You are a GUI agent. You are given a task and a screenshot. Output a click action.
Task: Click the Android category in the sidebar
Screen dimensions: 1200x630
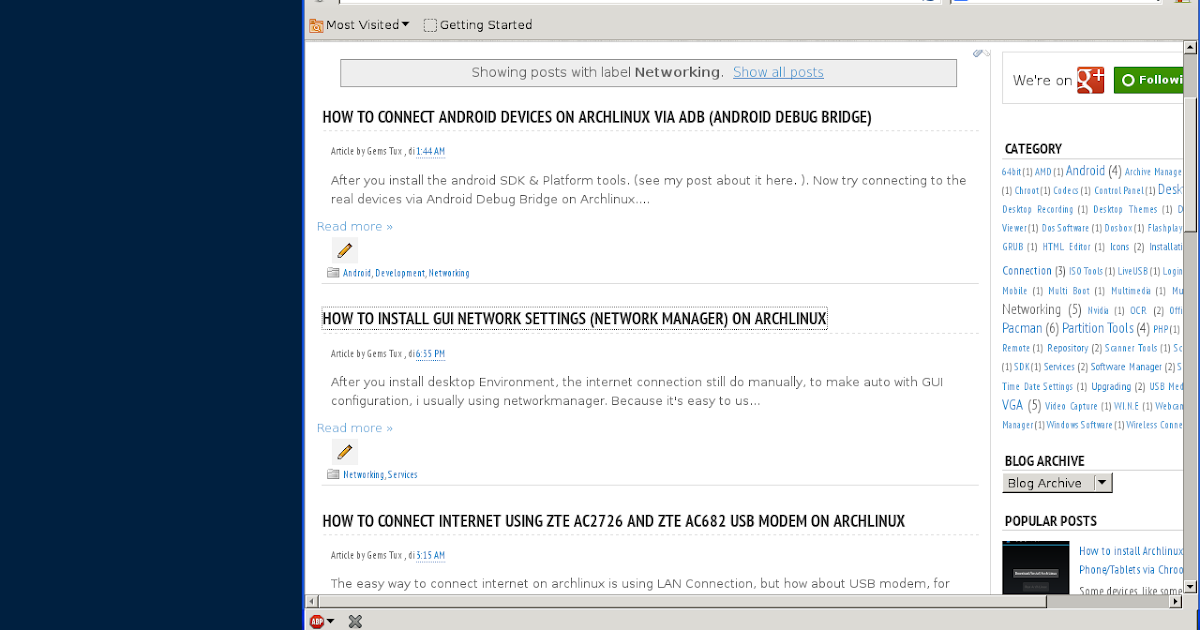click(1085, 170)
